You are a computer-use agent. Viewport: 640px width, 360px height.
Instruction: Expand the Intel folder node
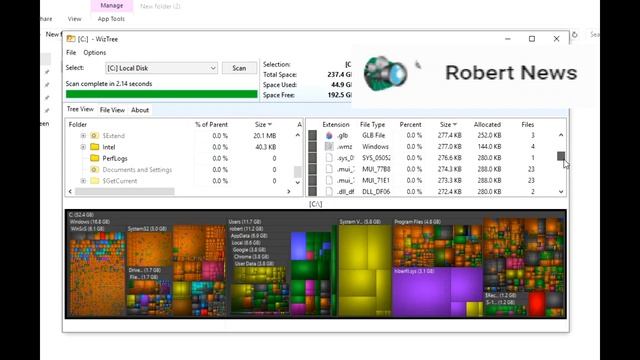(x=83, y=147)
